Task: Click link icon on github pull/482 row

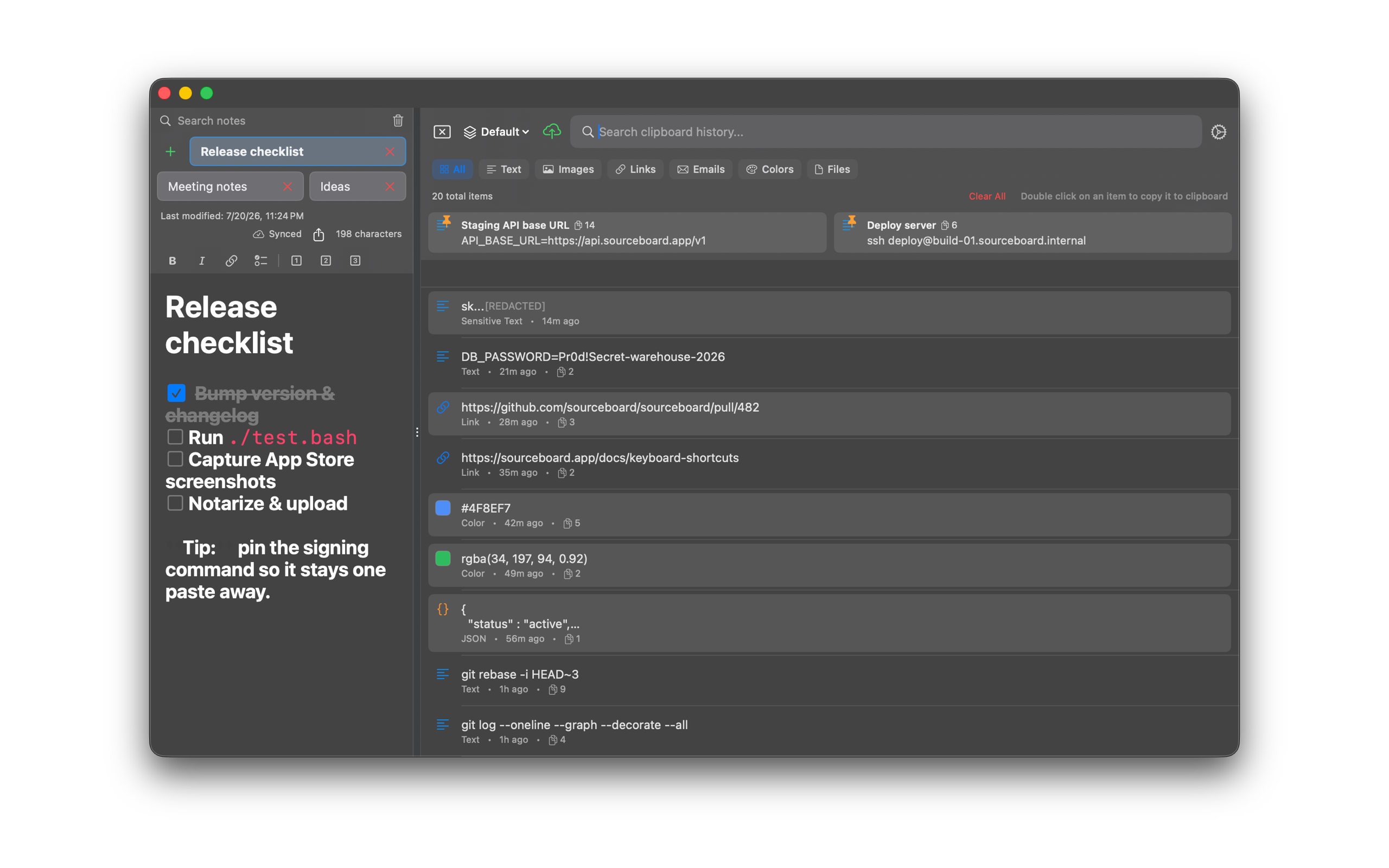Action: 443,407
